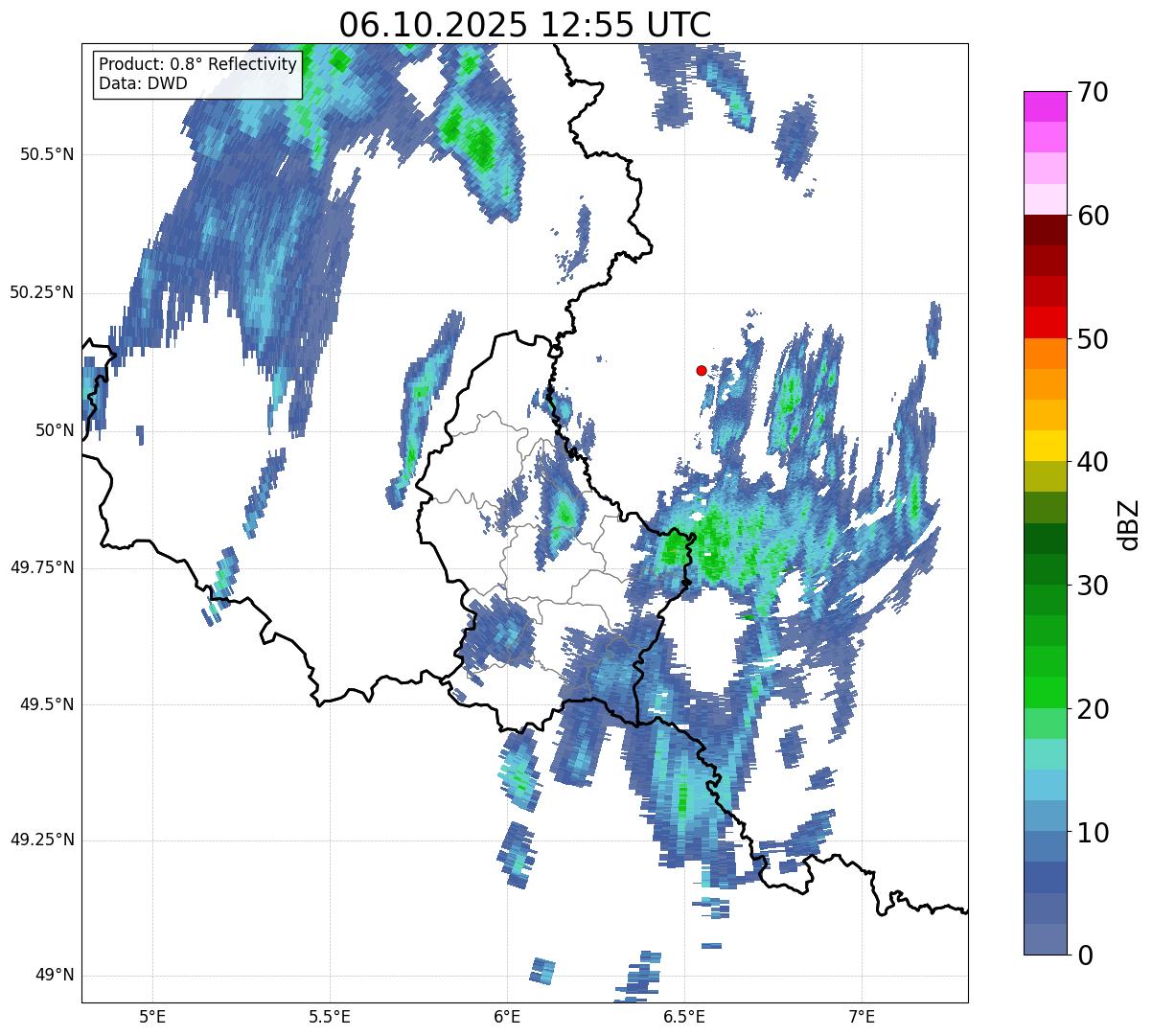Click the latitude label 49.75°N
Viewport: 1152px width, 1036px height.
(41, 567)
